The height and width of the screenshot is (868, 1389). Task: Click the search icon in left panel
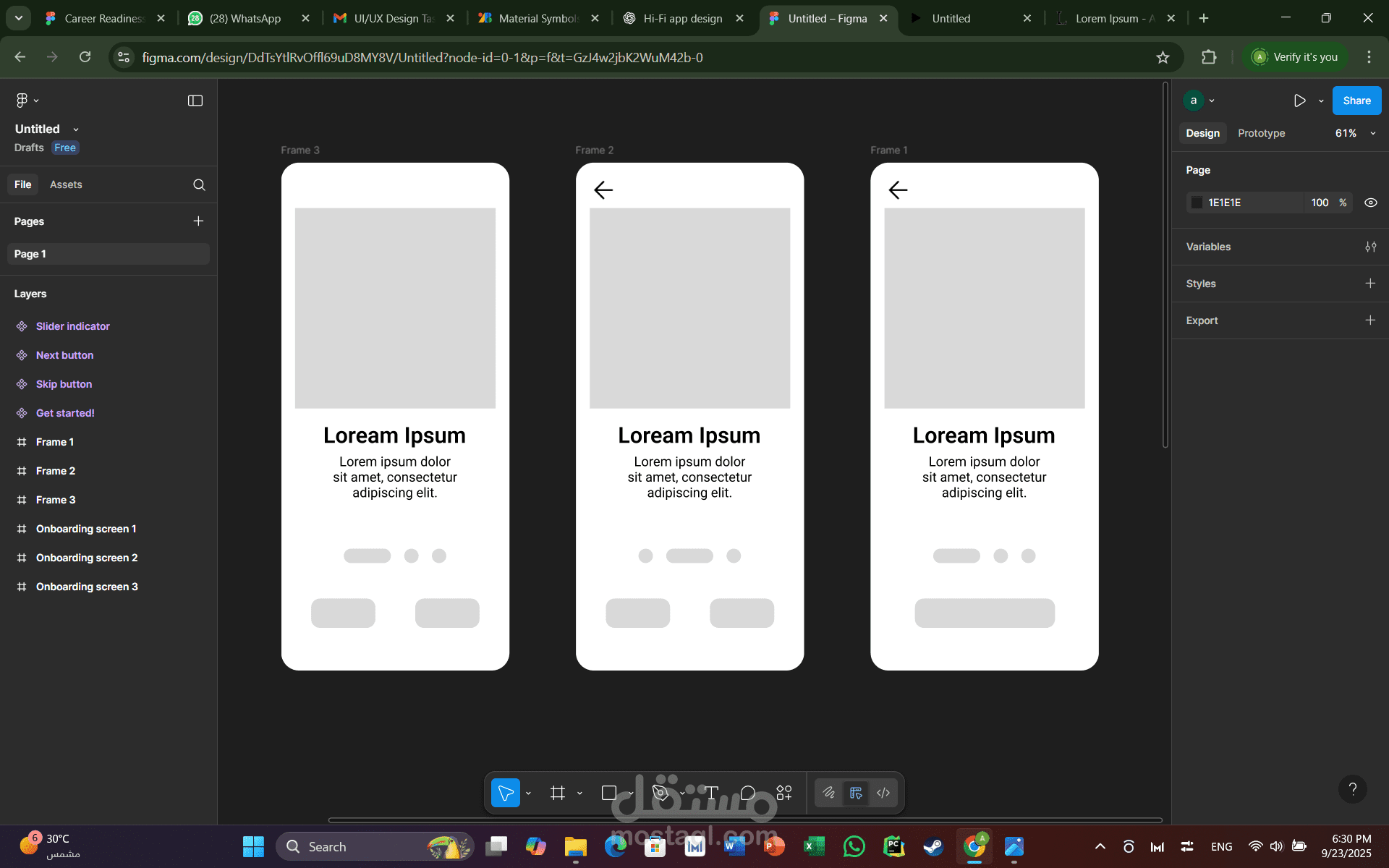[199, 184]
